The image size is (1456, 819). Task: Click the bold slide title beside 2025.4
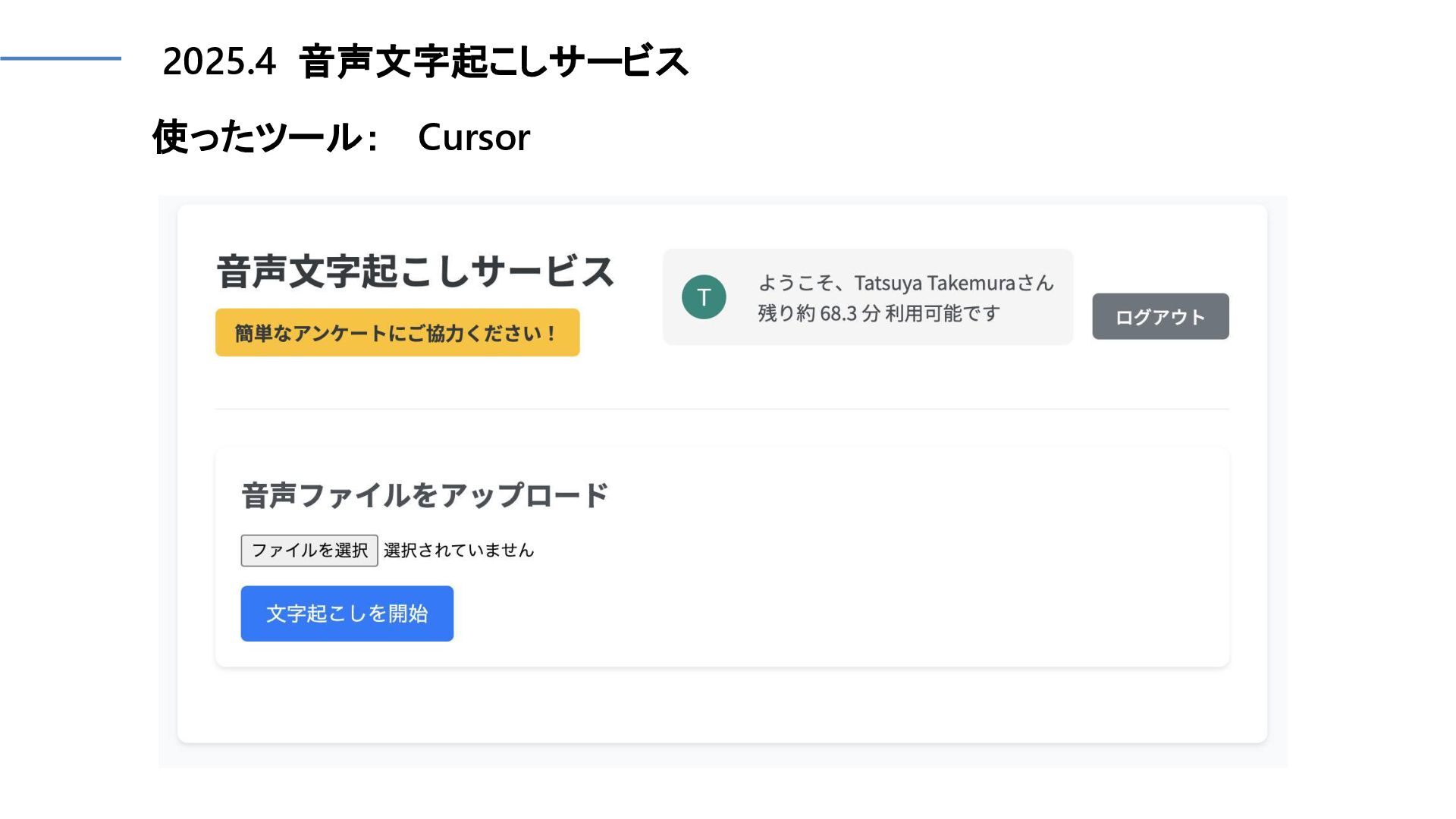494,61
